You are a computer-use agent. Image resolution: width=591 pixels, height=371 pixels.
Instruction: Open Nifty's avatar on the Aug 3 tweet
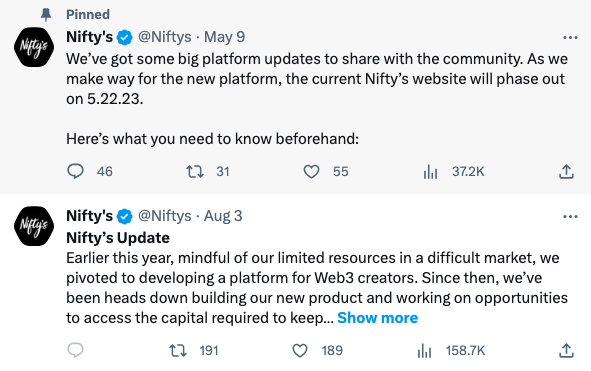(34, 226)
